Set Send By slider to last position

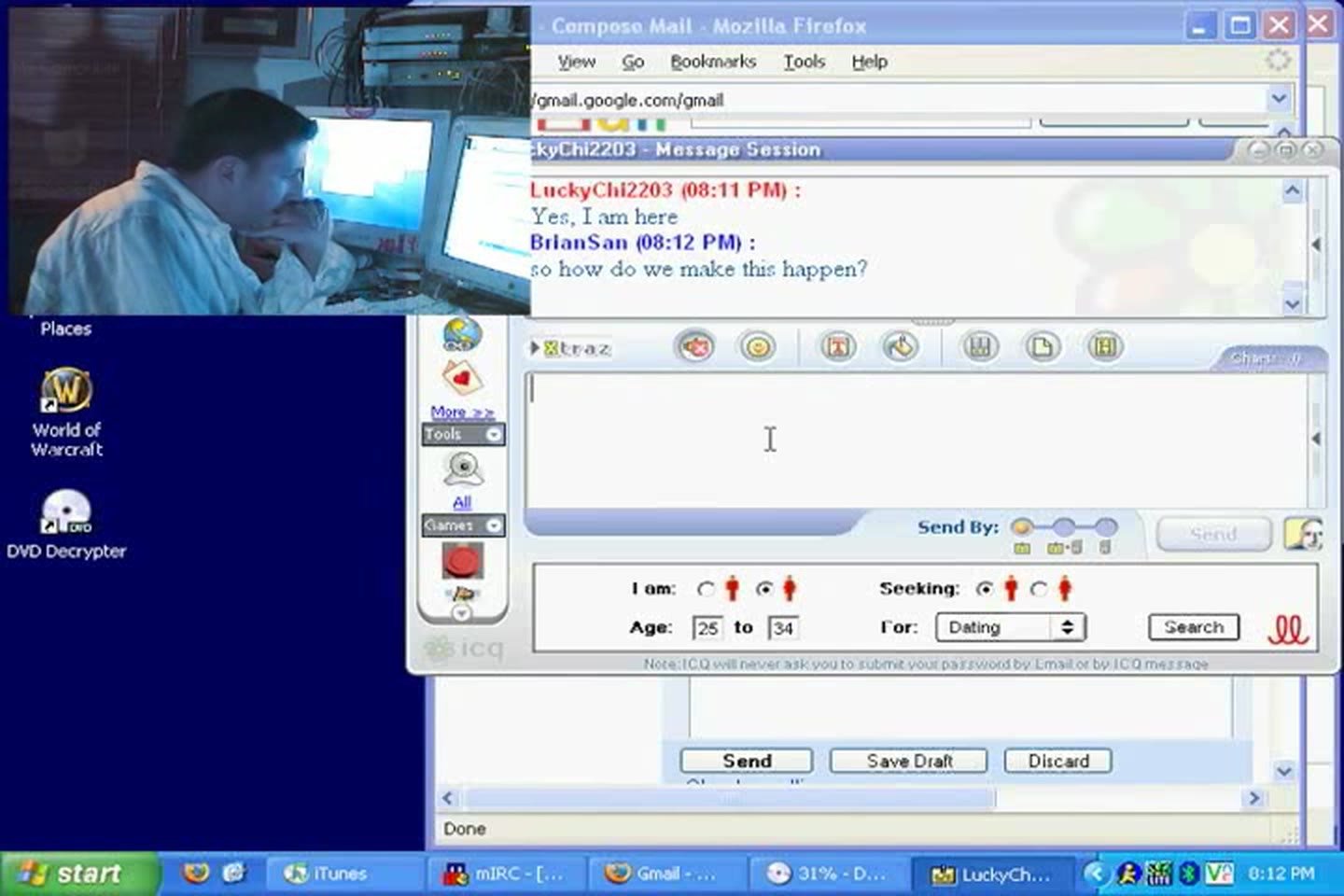[x=1106, y=527]
